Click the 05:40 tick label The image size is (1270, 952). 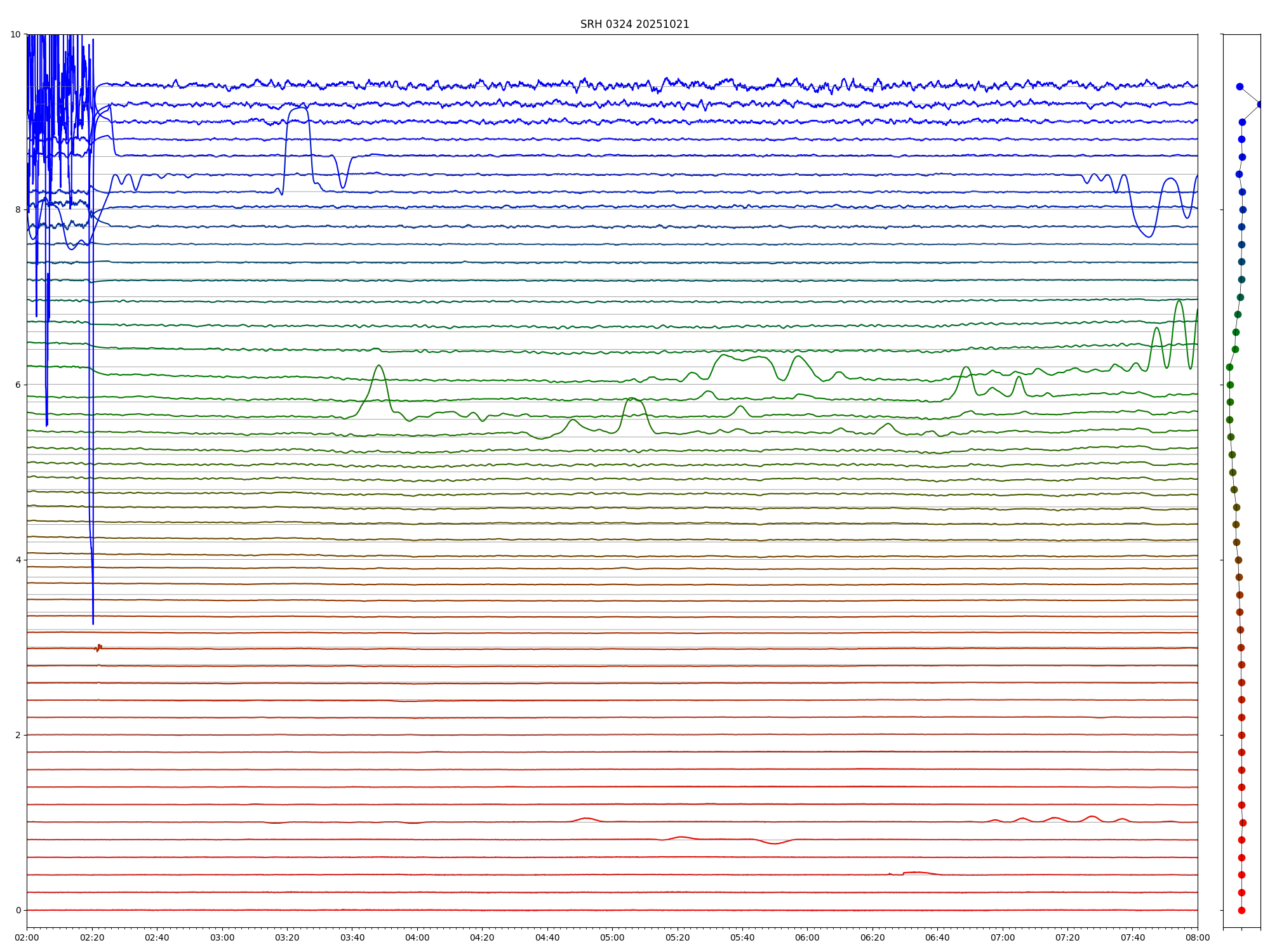(742, 937)
